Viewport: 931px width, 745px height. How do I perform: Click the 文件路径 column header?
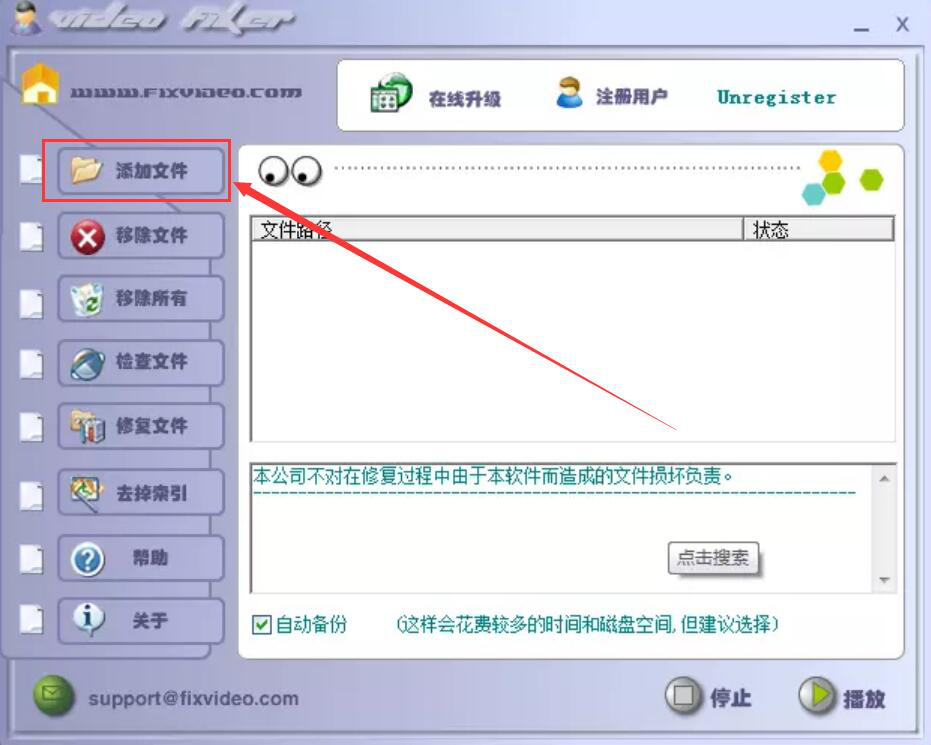pos(498,229)
